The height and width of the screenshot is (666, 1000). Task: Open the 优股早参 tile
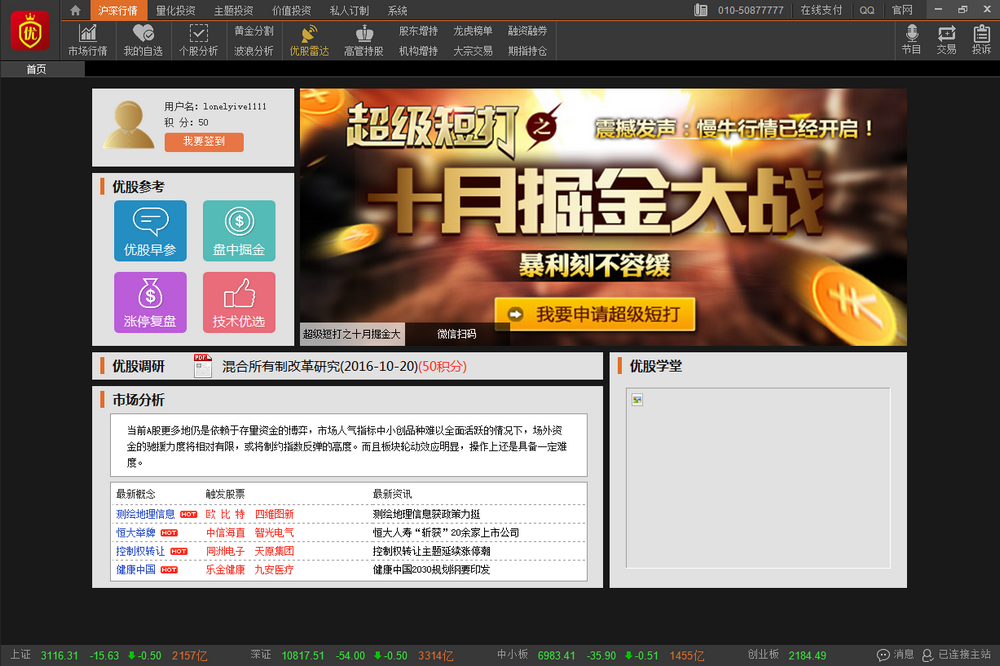pos(150,231)
